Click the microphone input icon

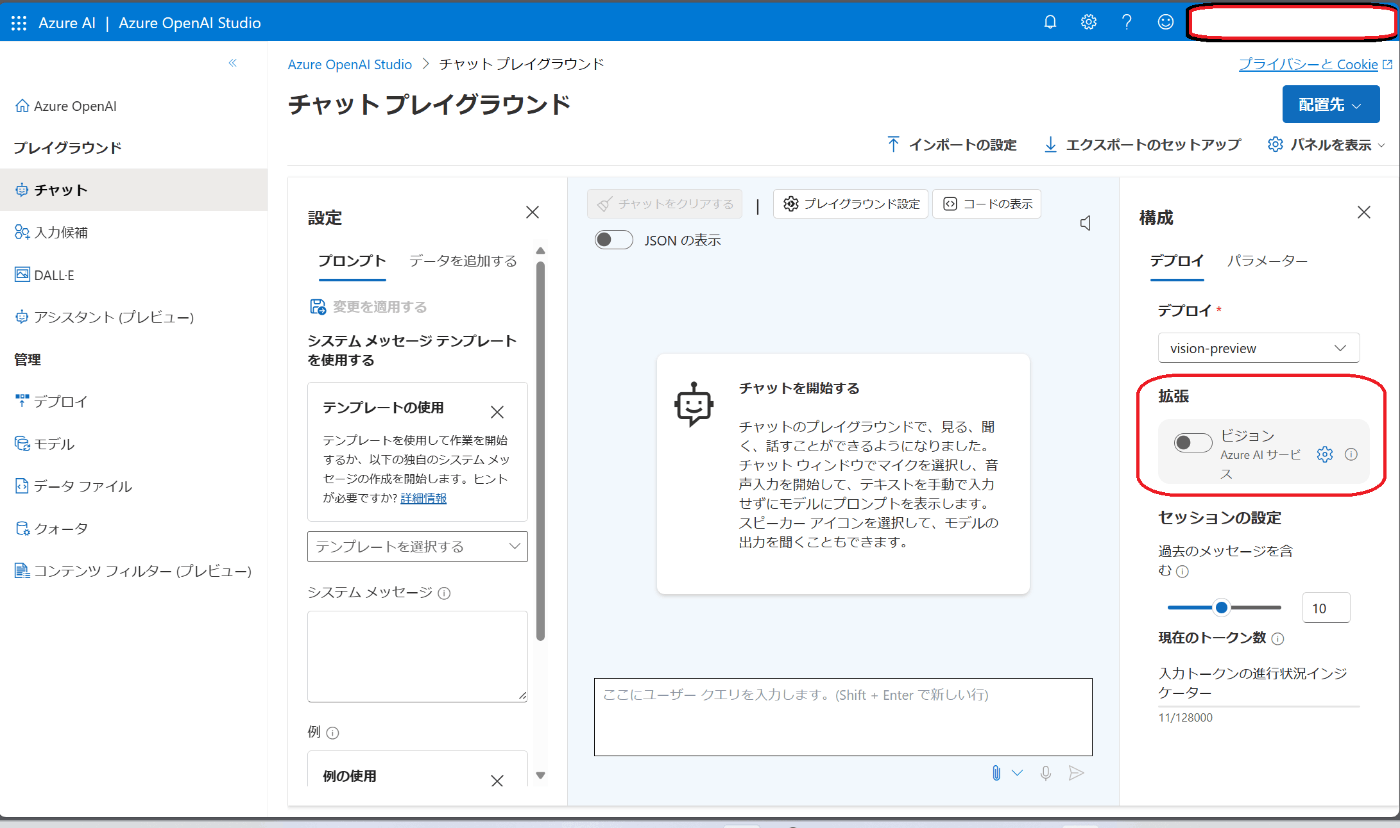[1046, 773]
